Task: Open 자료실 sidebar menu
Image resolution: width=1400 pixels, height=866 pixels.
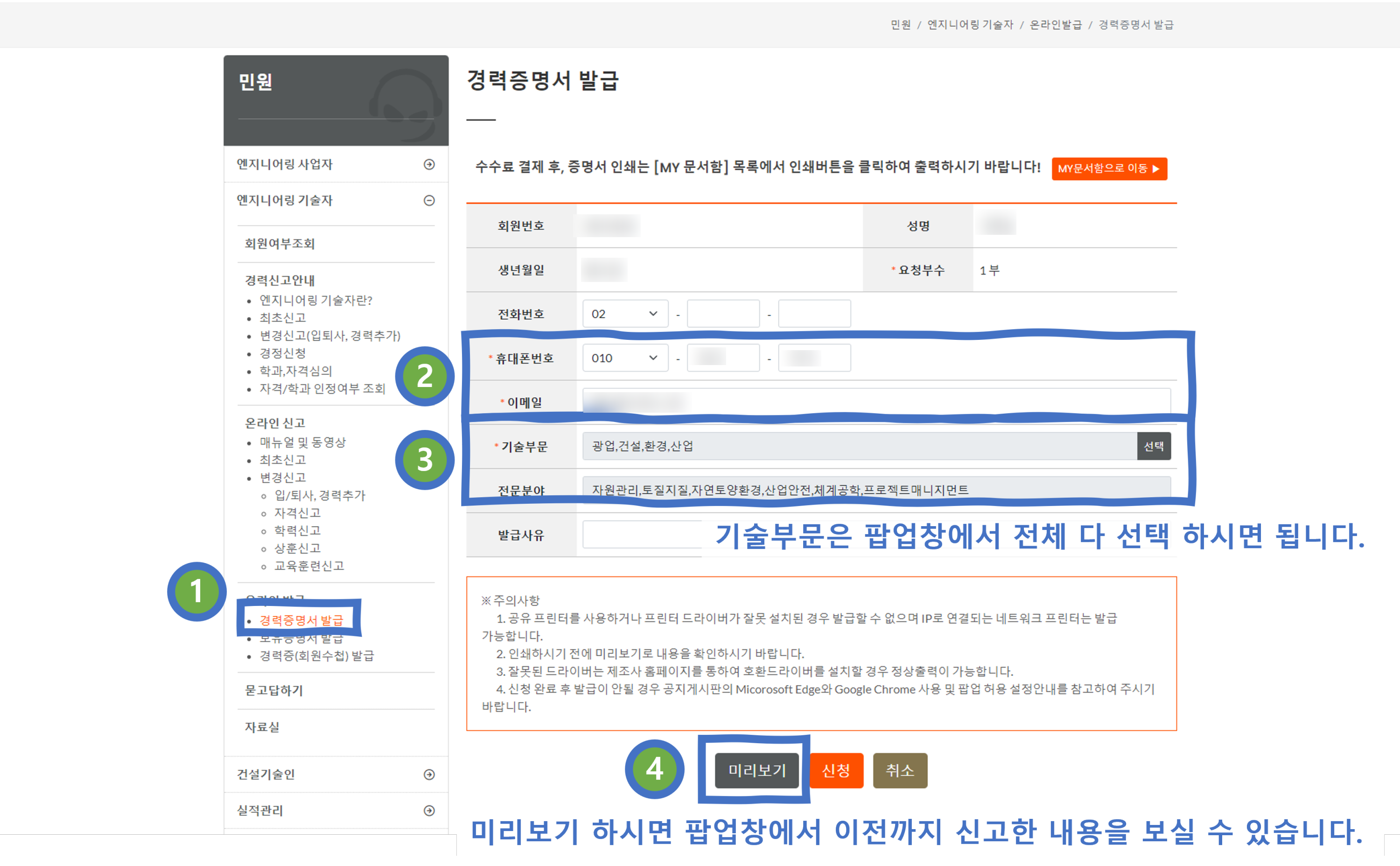Action: [x=262, y=727]
